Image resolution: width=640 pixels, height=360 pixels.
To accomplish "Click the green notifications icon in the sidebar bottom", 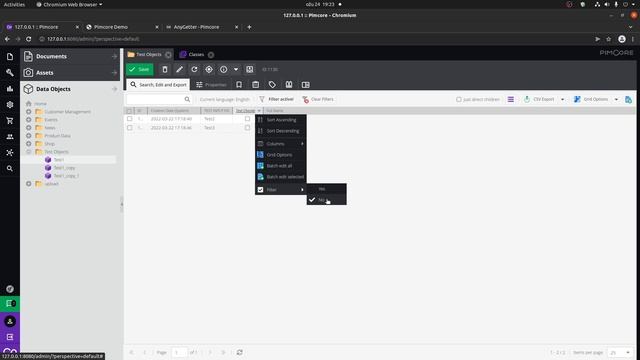I will pyautogui.click(x=10, y=303).
